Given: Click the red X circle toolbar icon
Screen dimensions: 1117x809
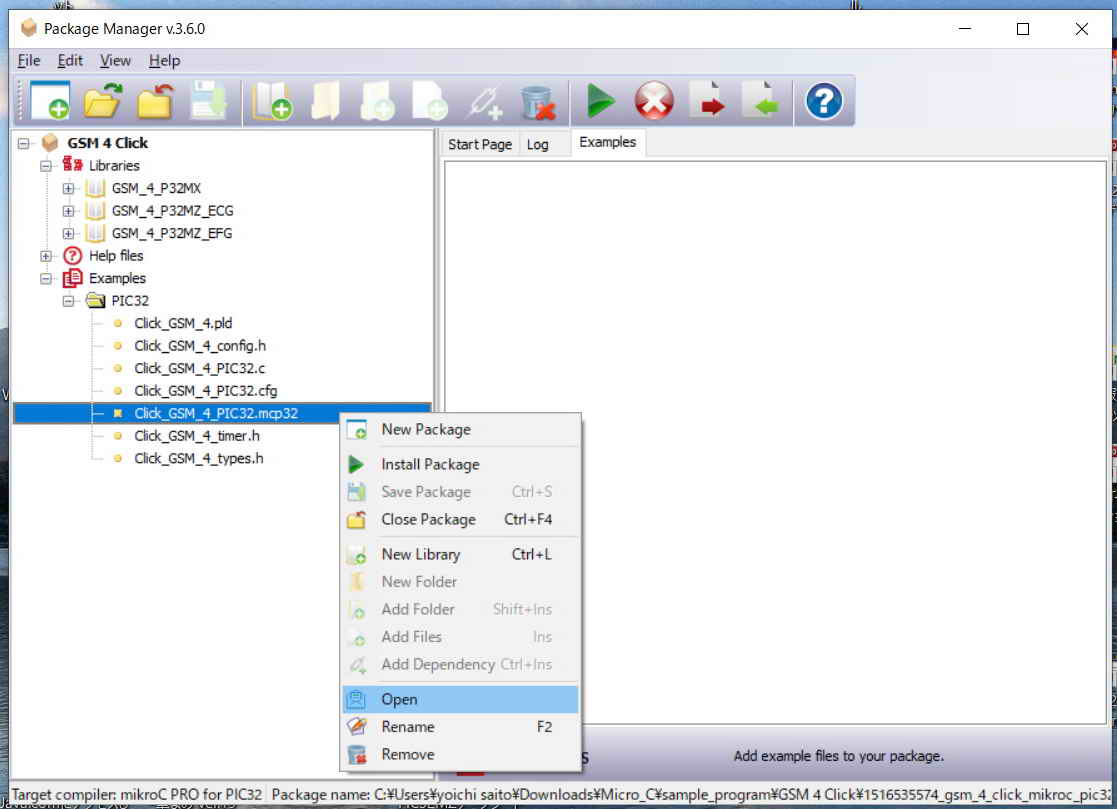Looking at the screenshot, I should pyautogui.click(x=654, y=101).
